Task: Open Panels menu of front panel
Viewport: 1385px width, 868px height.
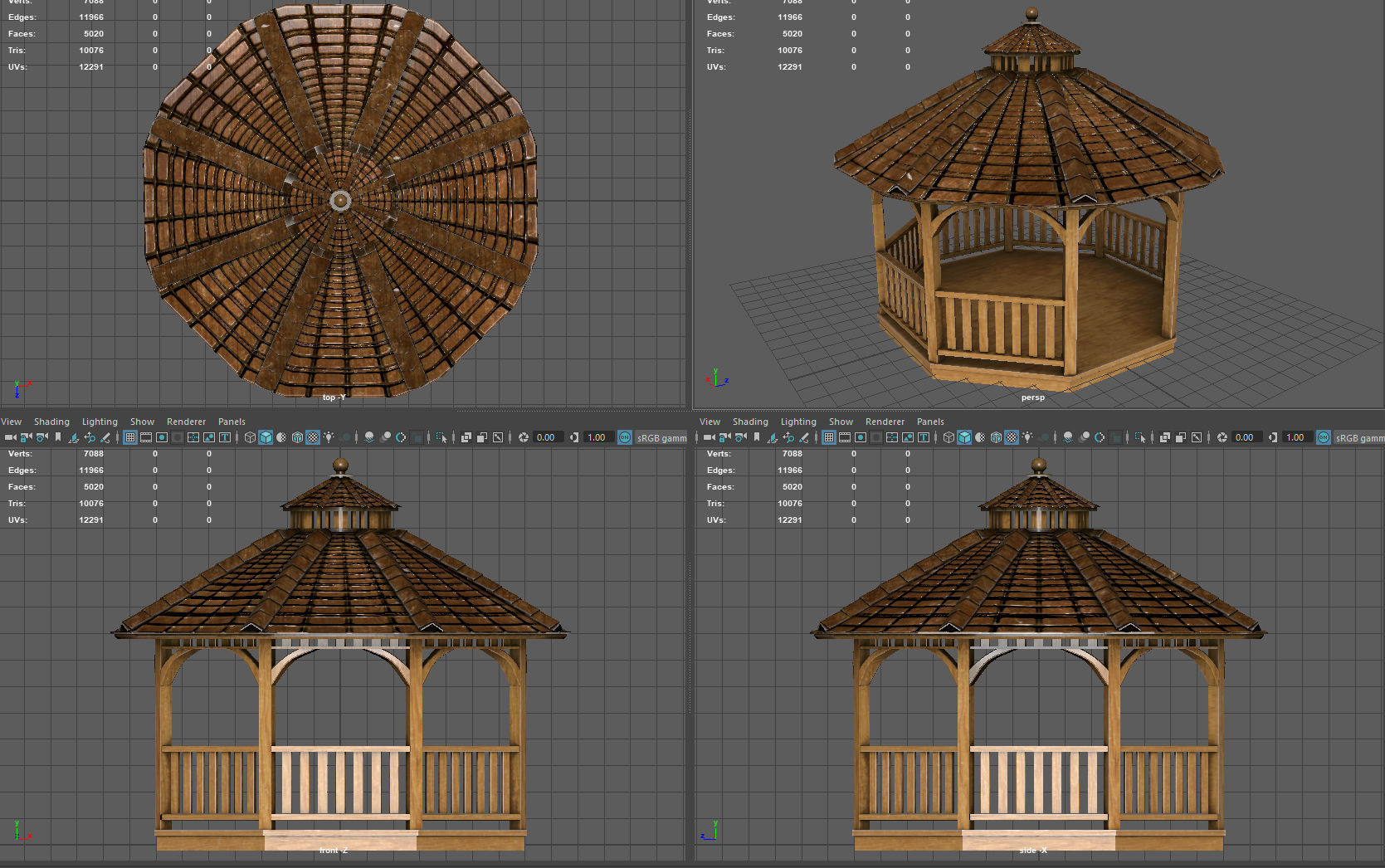Action: [232, 422]
